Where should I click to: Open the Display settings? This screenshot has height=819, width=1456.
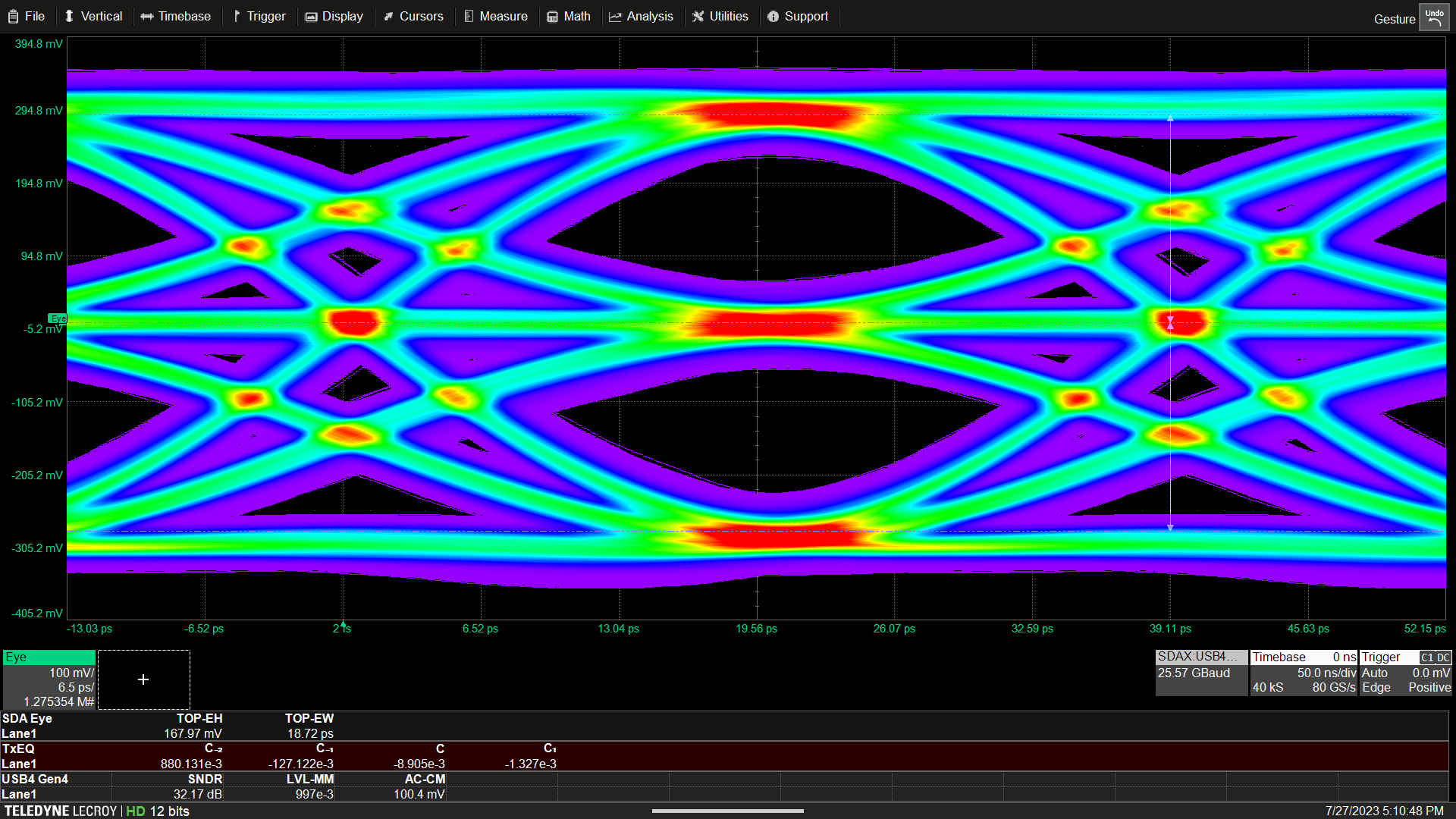click(x=341, y=16)
